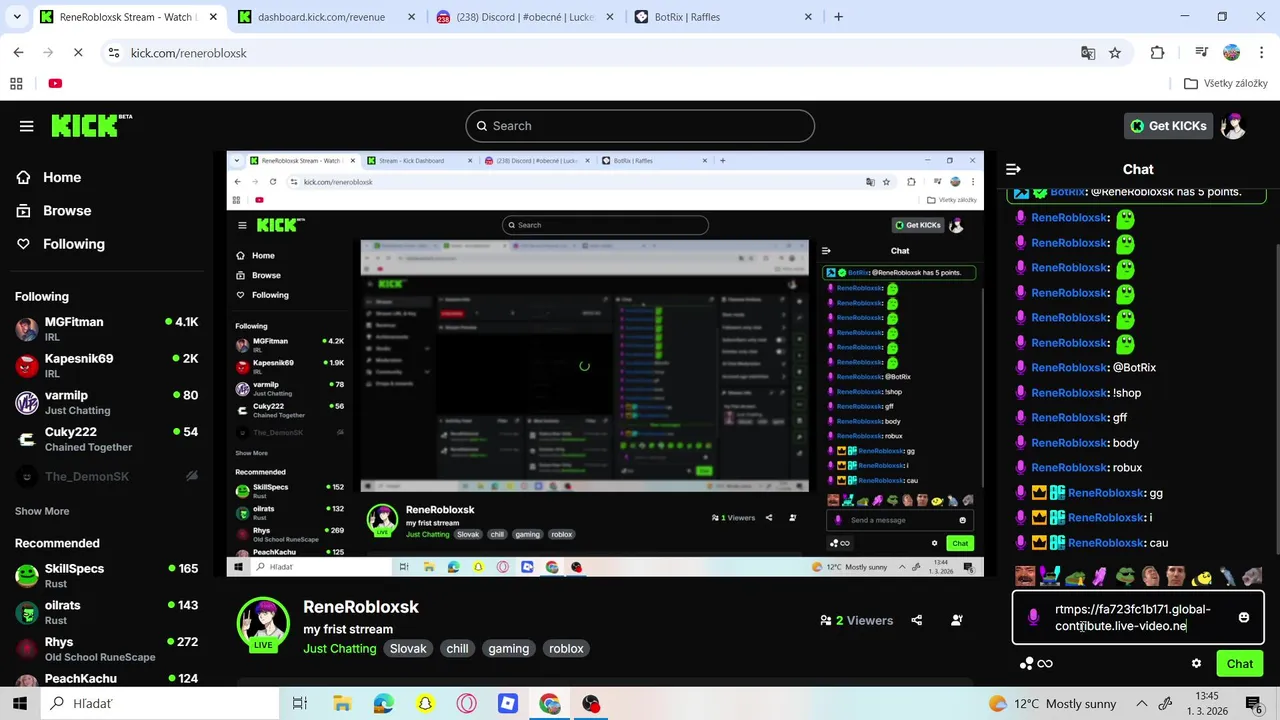
Task: Go back with browser back arrow
Action: (x=18, y=53)
